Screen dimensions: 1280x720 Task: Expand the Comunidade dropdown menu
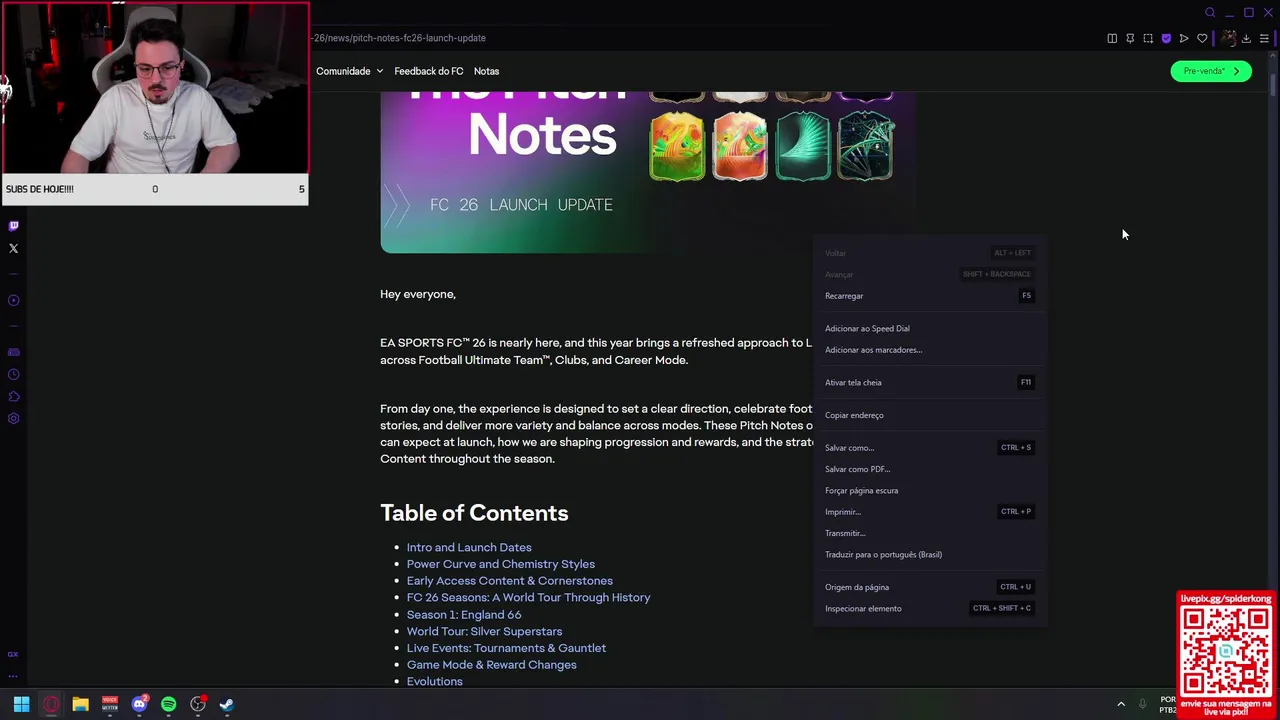(349, 71)
